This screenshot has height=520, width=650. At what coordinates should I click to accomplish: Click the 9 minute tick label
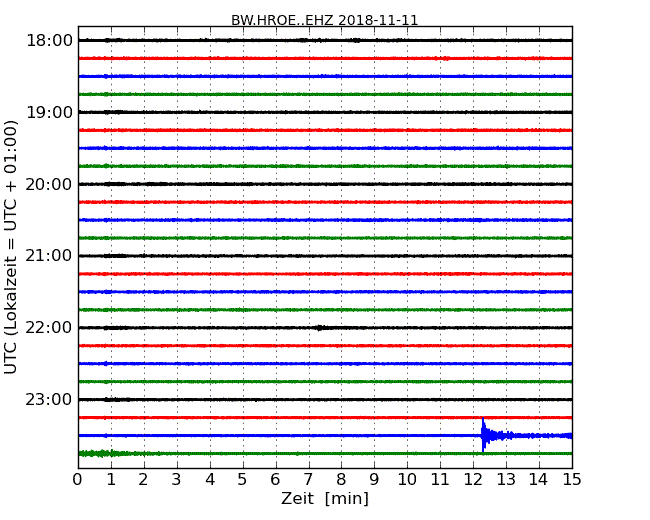tap(374, 480)
